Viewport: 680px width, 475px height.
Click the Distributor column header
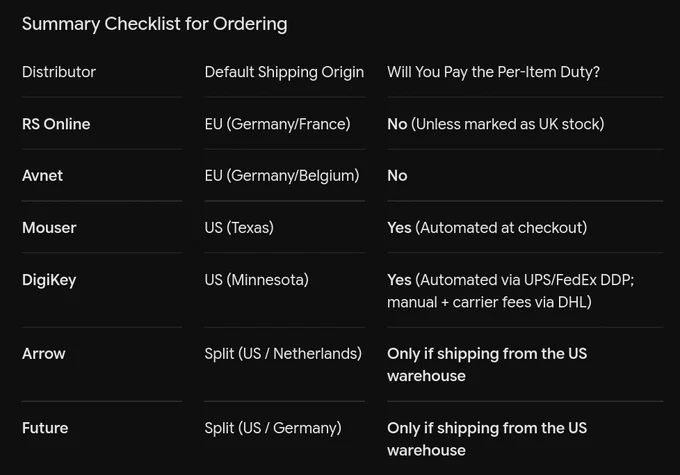[x=59, y=72]
